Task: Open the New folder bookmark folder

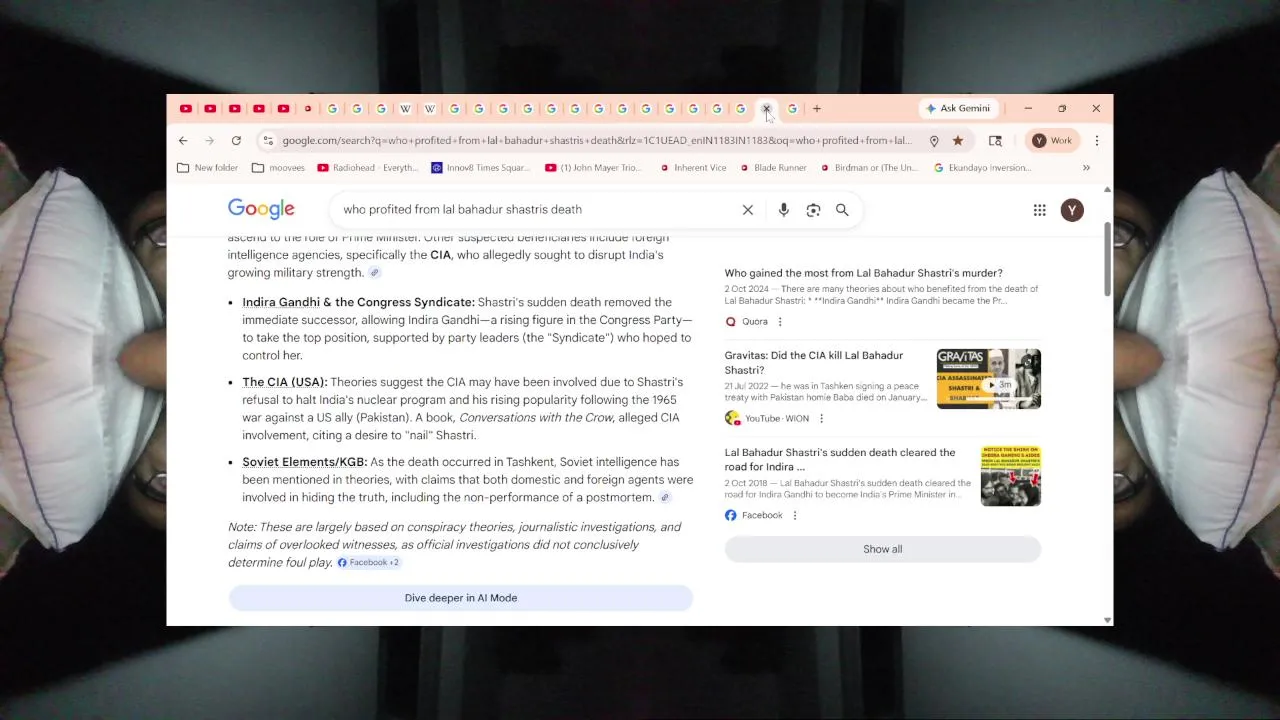Action: (x=208, y=168)
